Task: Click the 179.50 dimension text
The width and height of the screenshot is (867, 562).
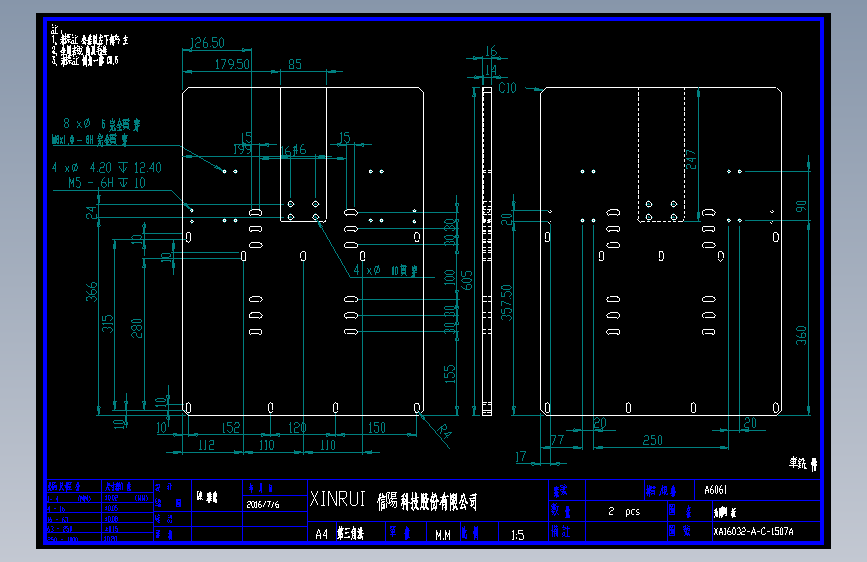Action: point(232,64)
